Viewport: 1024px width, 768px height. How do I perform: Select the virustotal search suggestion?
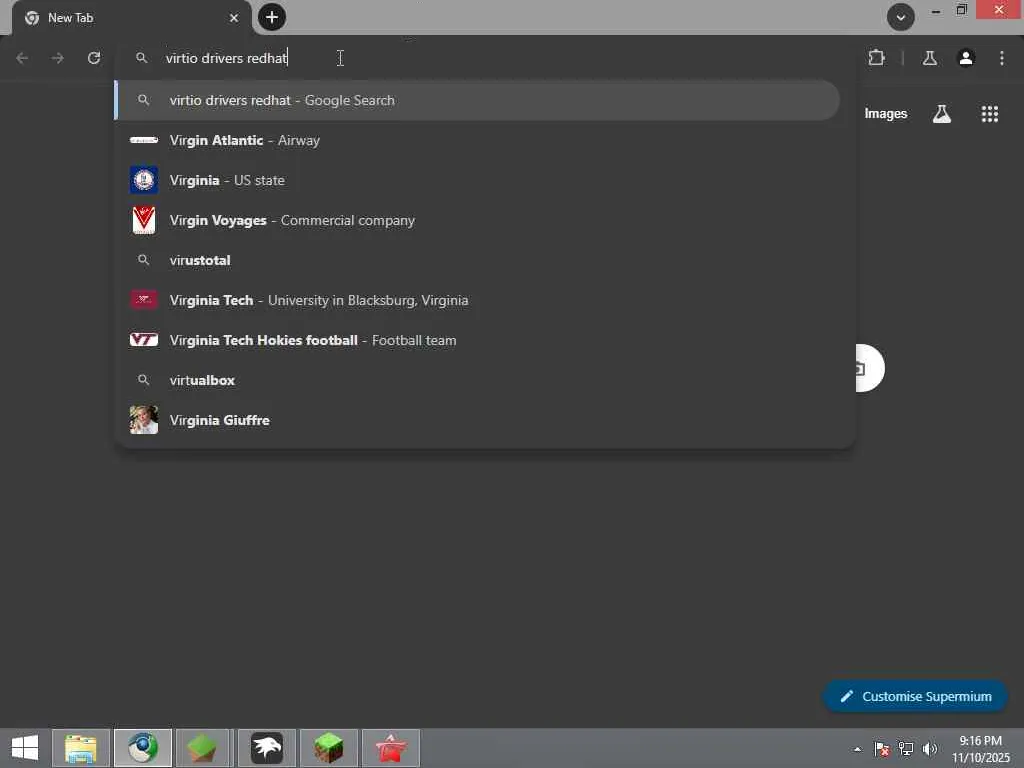click(477, 260)
